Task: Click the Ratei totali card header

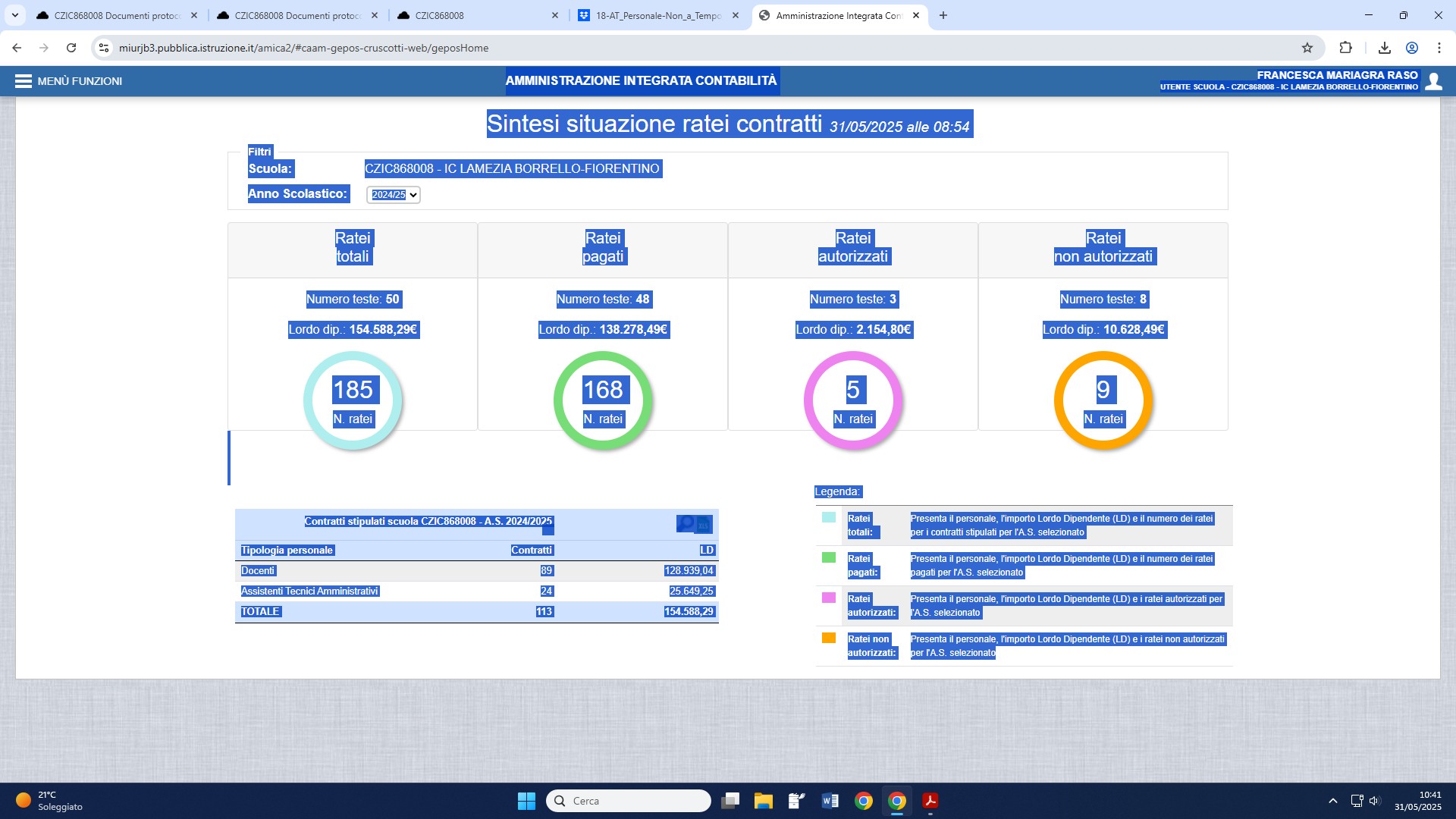Action: (x=353, y=249)
